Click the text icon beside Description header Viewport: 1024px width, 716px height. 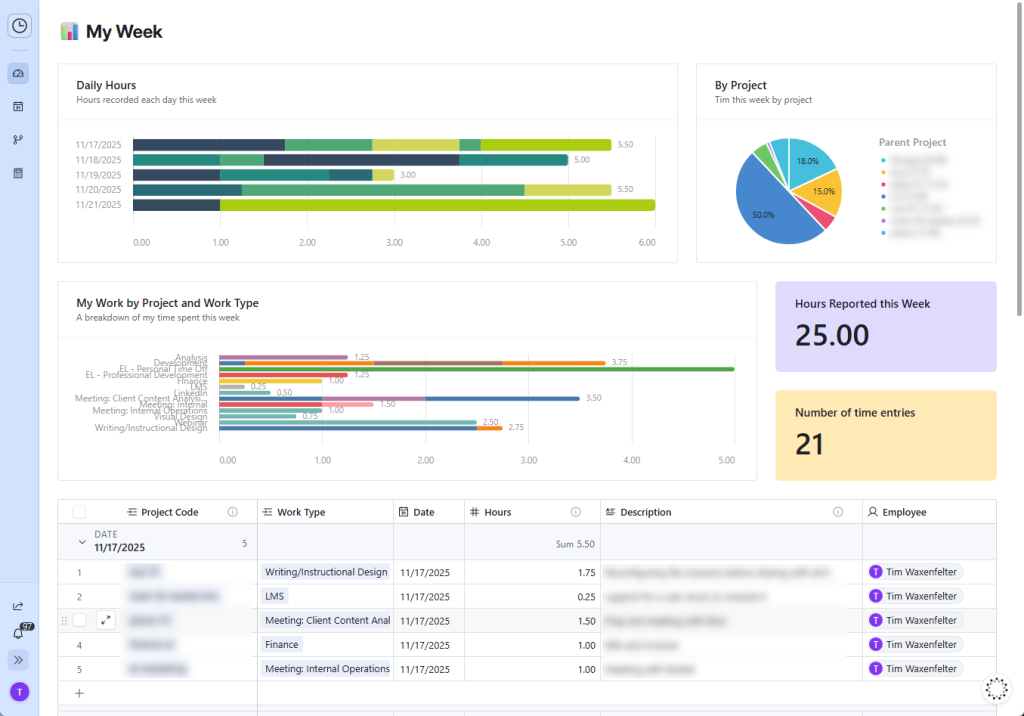point(611,512)
